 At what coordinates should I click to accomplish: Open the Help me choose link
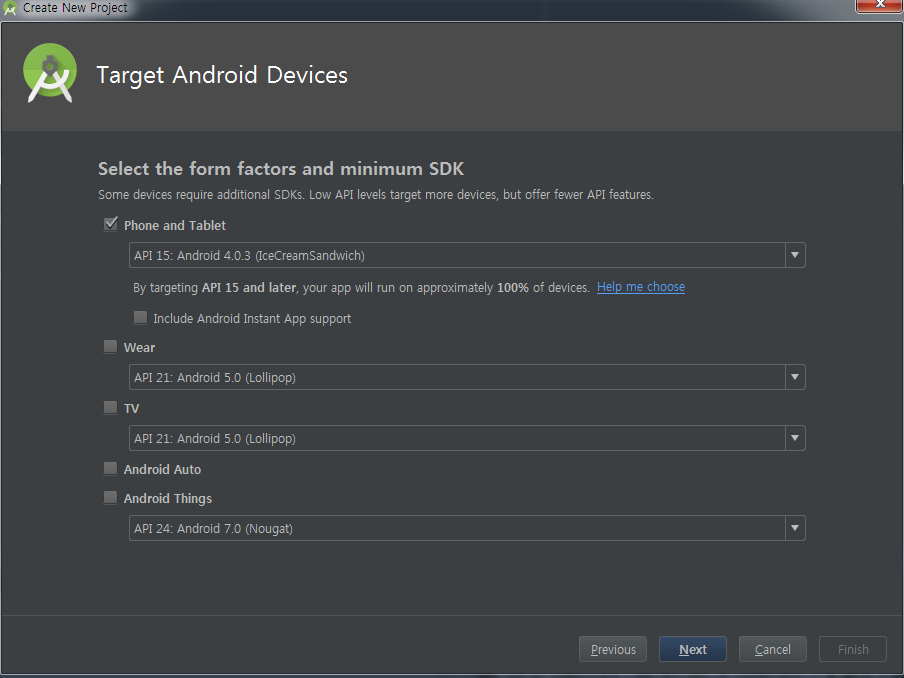point(640,287)
